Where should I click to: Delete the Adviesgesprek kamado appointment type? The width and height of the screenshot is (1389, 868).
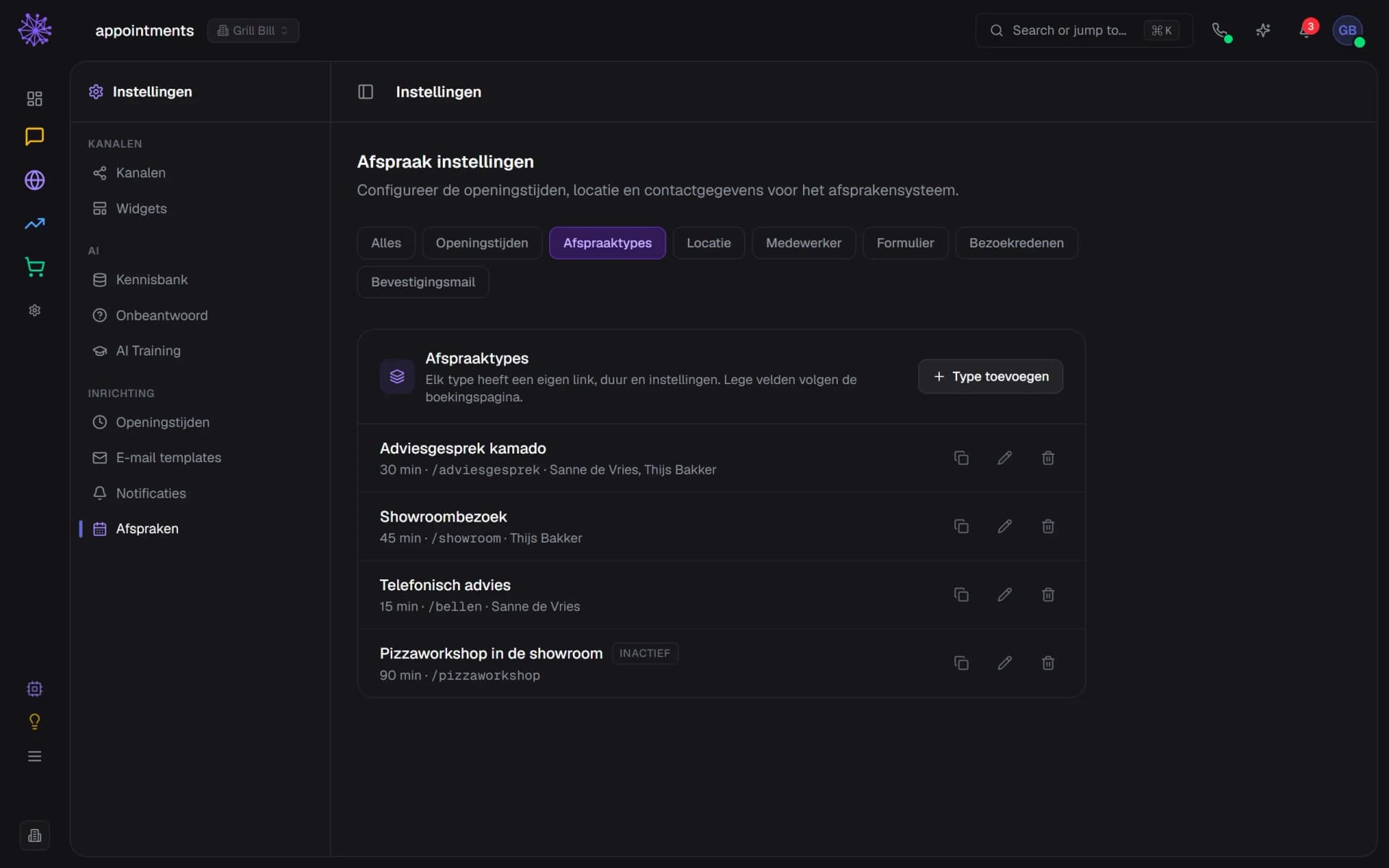click(1048, 458)
